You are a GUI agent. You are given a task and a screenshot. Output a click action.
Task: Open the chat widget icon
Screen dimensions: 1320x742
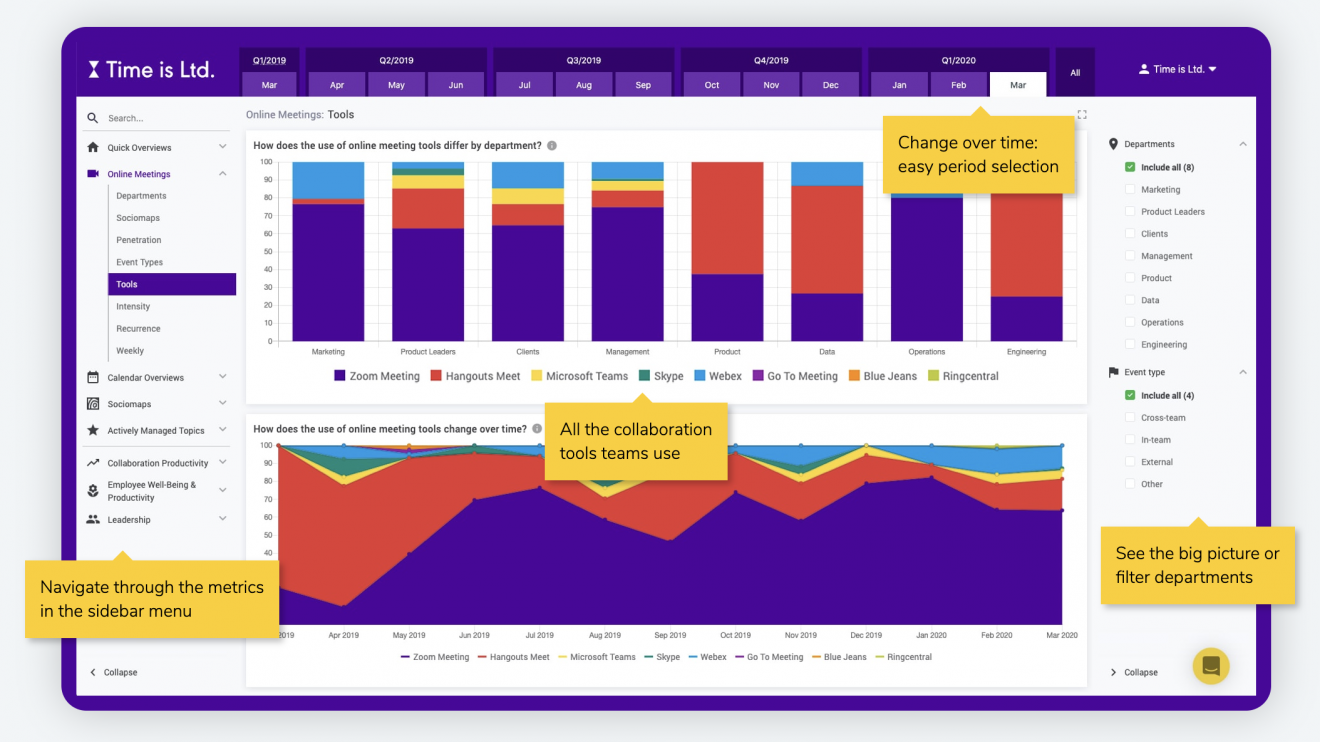pos(1211,666)
